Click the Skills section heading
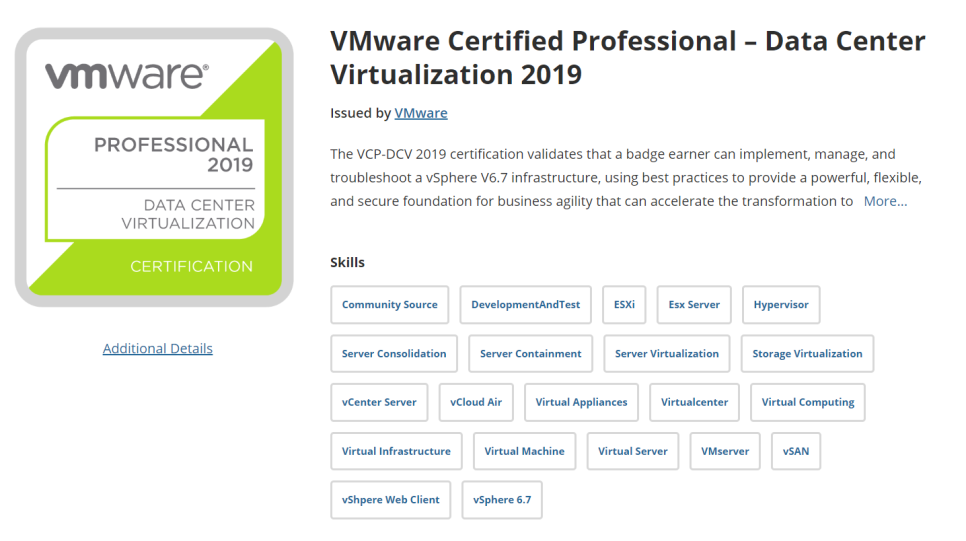Viewport: 966px width, 541px height. click(347, 262)
